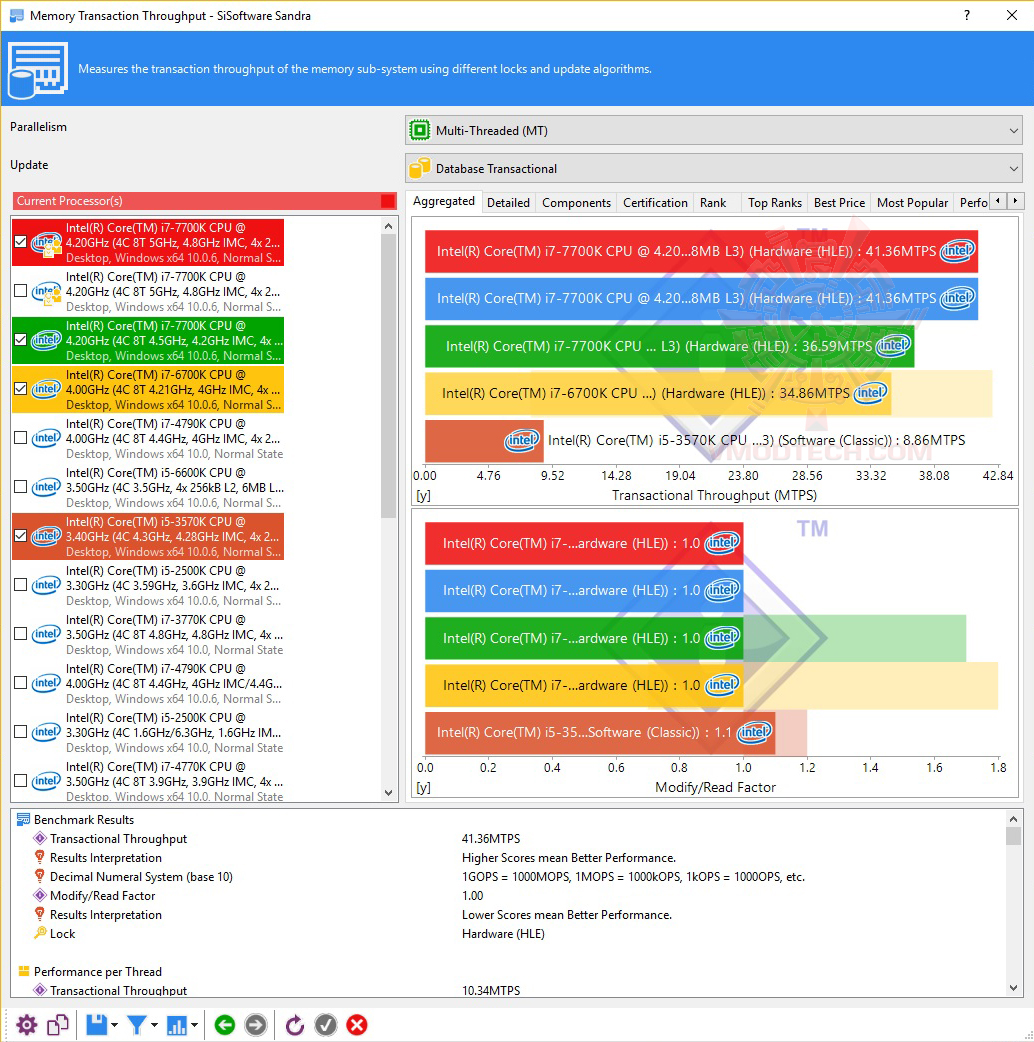This screenshot has height=1042, width=1034.
Task: Click the Benchmark Results header icon
Action: click(23, 819)
